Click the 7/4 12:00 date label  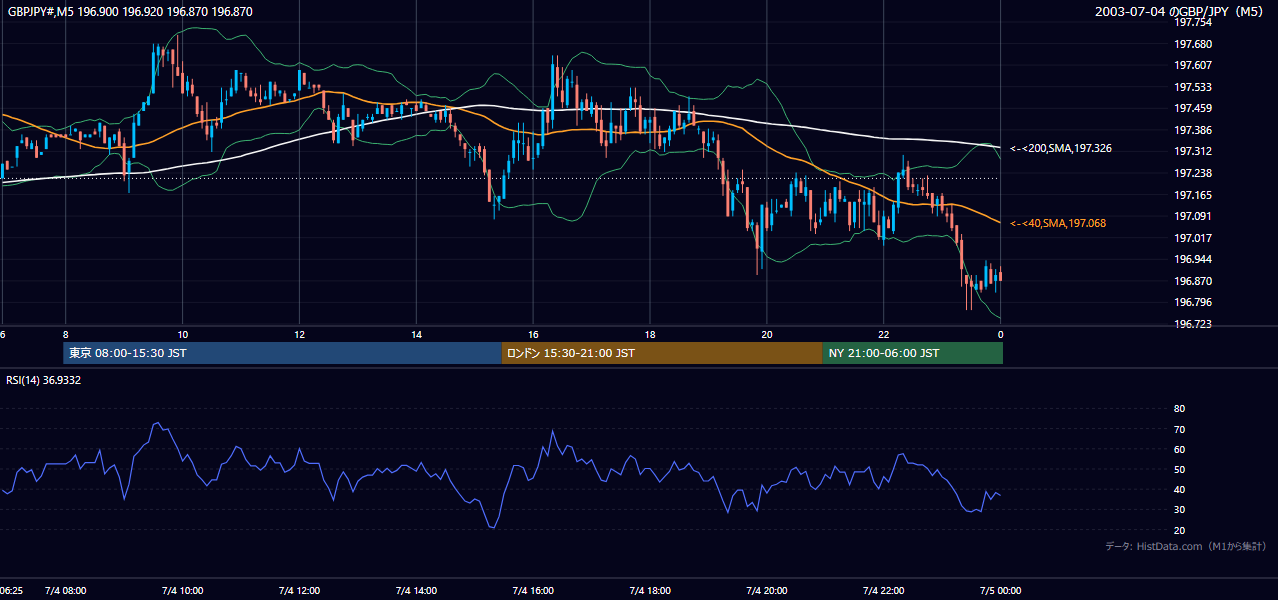point(299,591)
